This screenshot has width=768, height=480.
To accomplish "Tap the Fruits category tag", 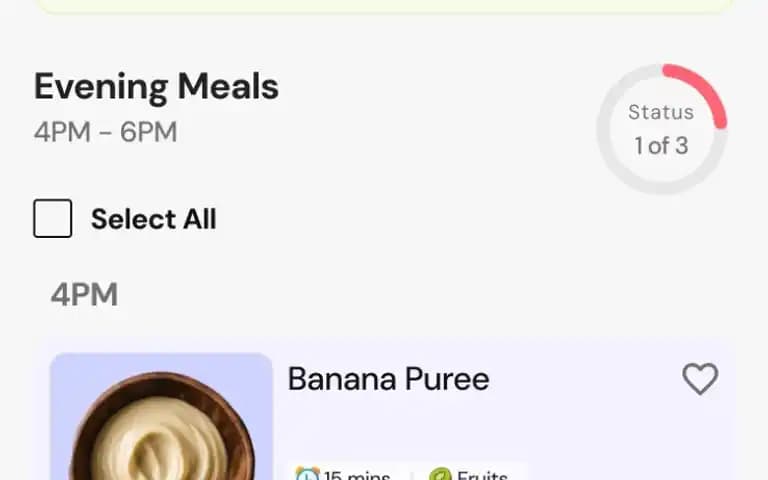I will [469, 474].
